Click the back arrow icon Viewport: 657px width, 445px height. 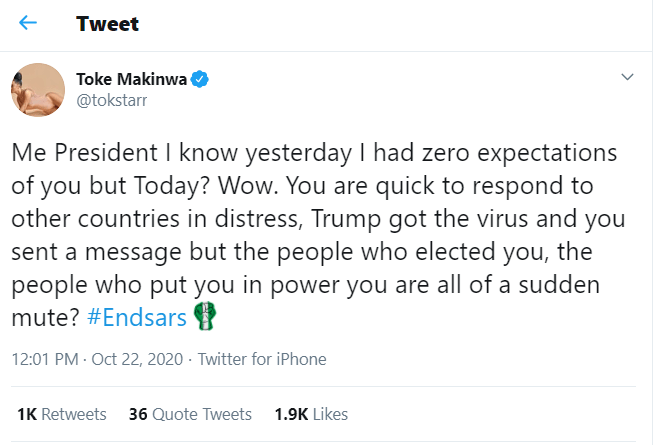click(x=28, y=23)
